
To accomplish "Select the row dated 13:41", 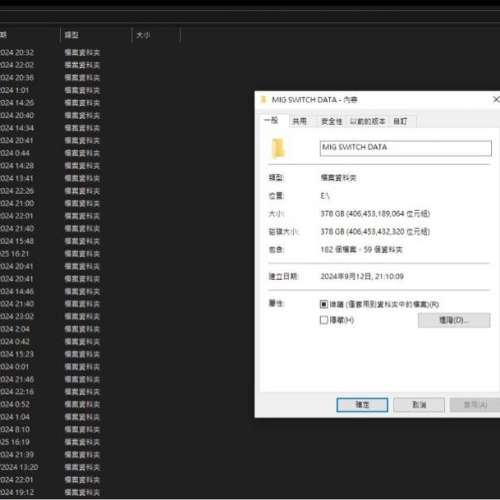I will coord(50,178).
